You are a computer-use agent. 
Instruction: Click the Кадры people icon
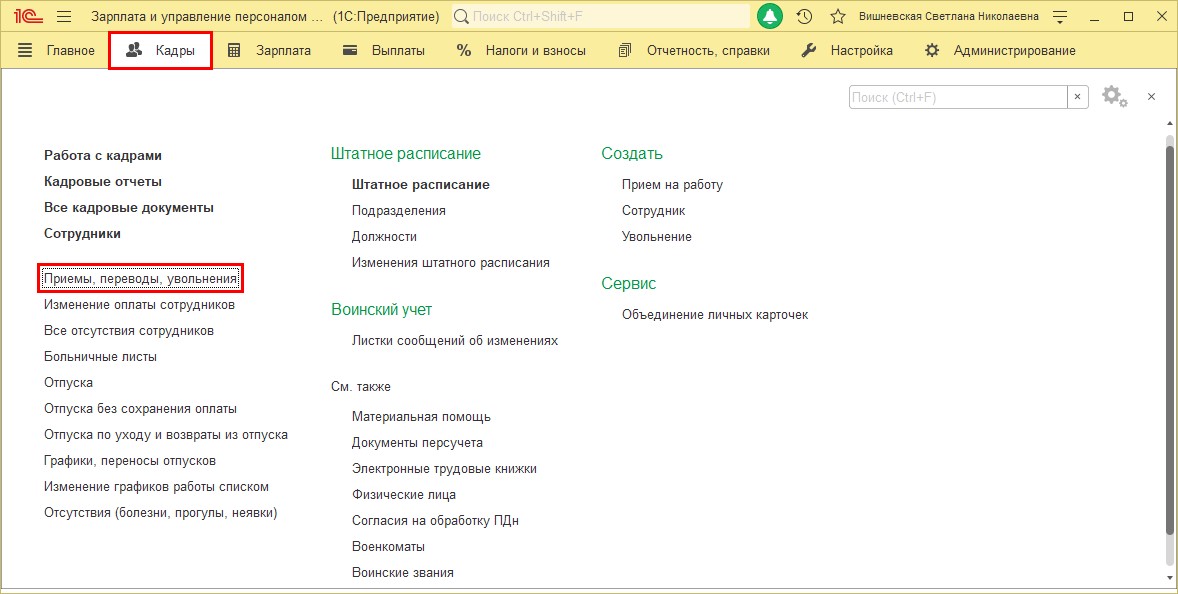click(x=134, y=50)
